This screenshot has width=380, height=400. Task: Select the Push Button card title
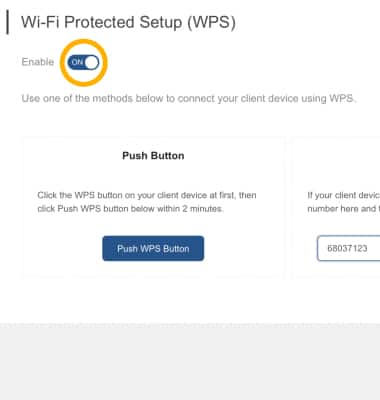[x=153, y=156]
